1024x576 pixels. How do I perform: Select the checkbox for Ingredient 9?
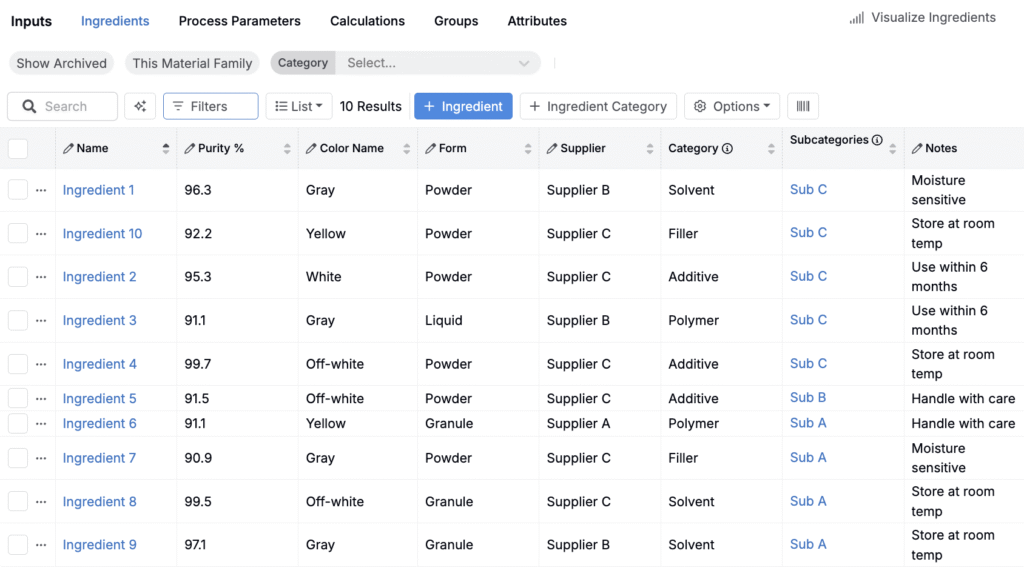click(x=18, y=545)
